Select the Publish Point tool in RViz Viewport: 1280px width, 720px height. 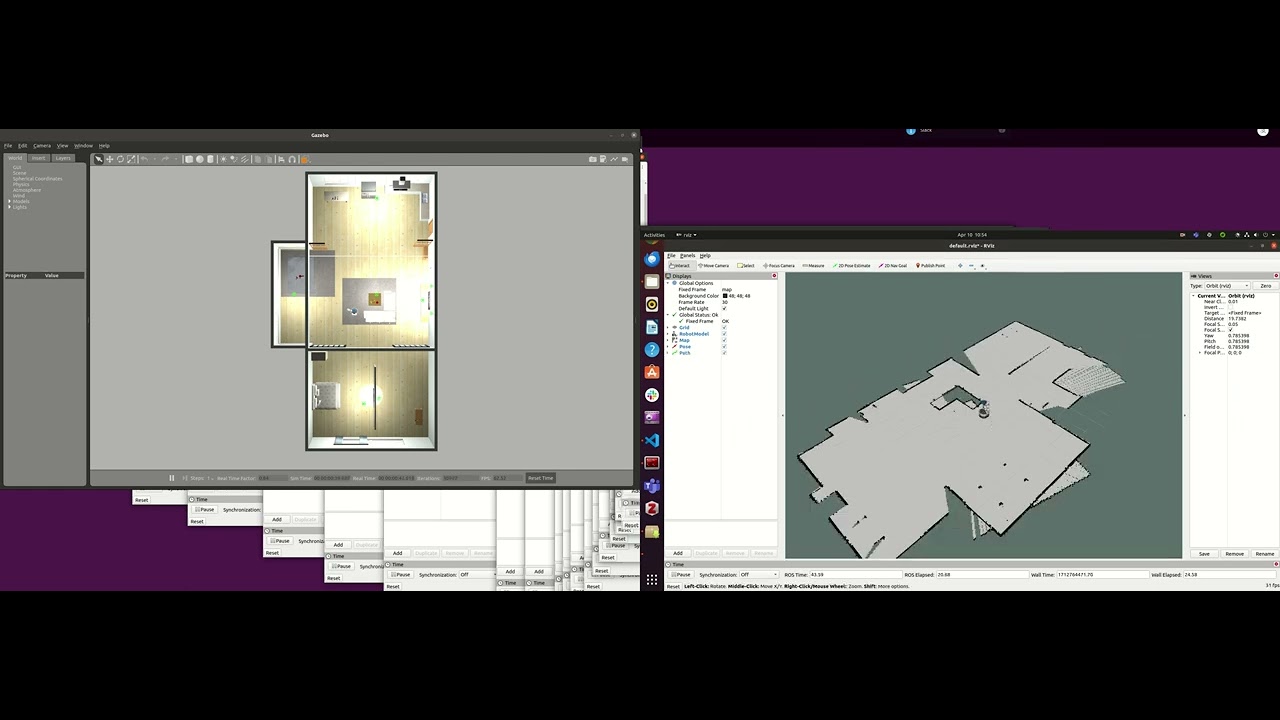930,266
